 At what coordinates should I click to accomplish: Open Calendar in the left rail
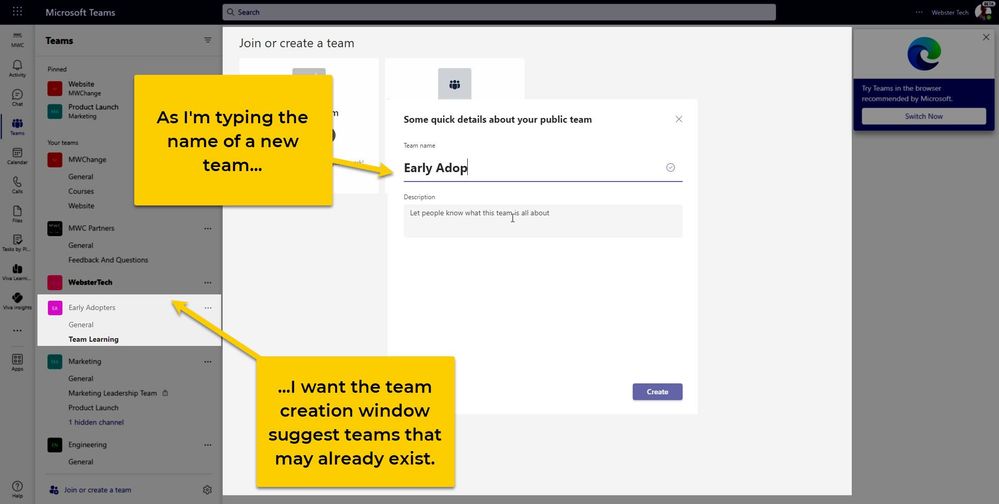coord(17,156)
